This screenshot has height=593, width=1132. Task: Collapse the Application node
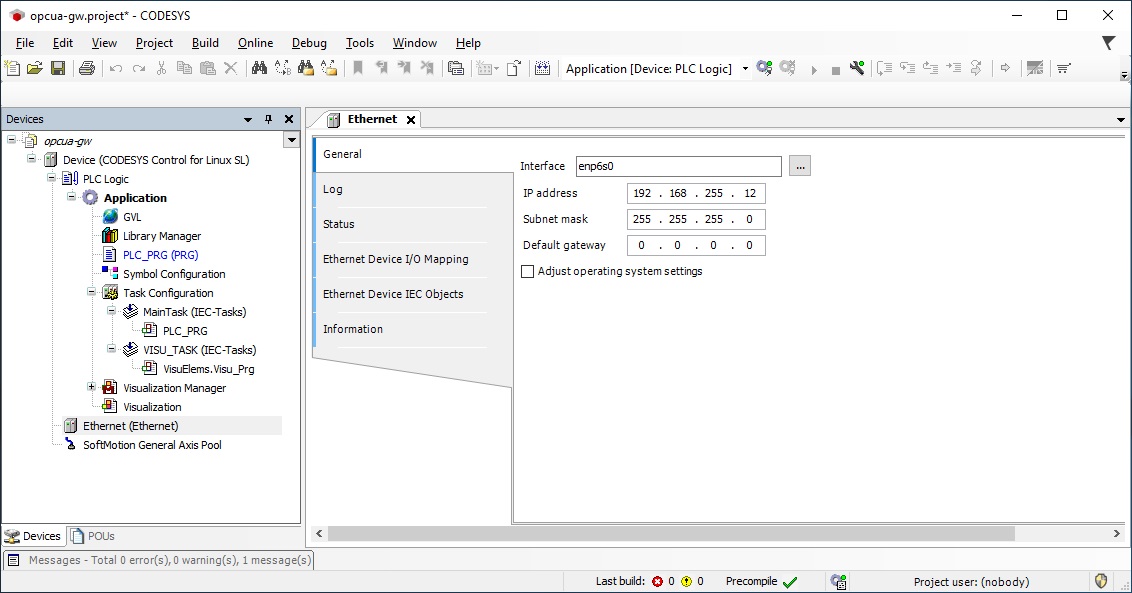click(x=71, y=196)
